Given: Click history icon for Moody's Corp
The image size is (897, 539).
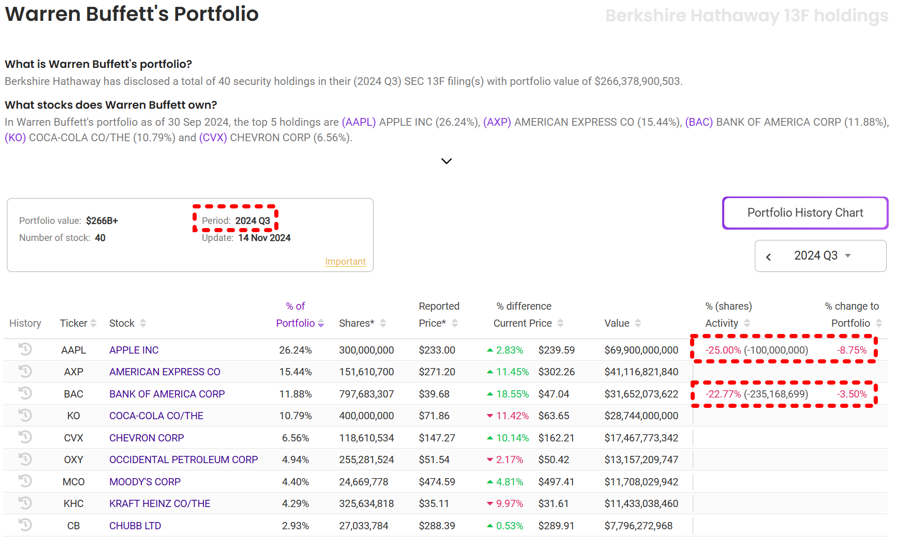Looking at the screenshot, I should click(x=25, y=482).
